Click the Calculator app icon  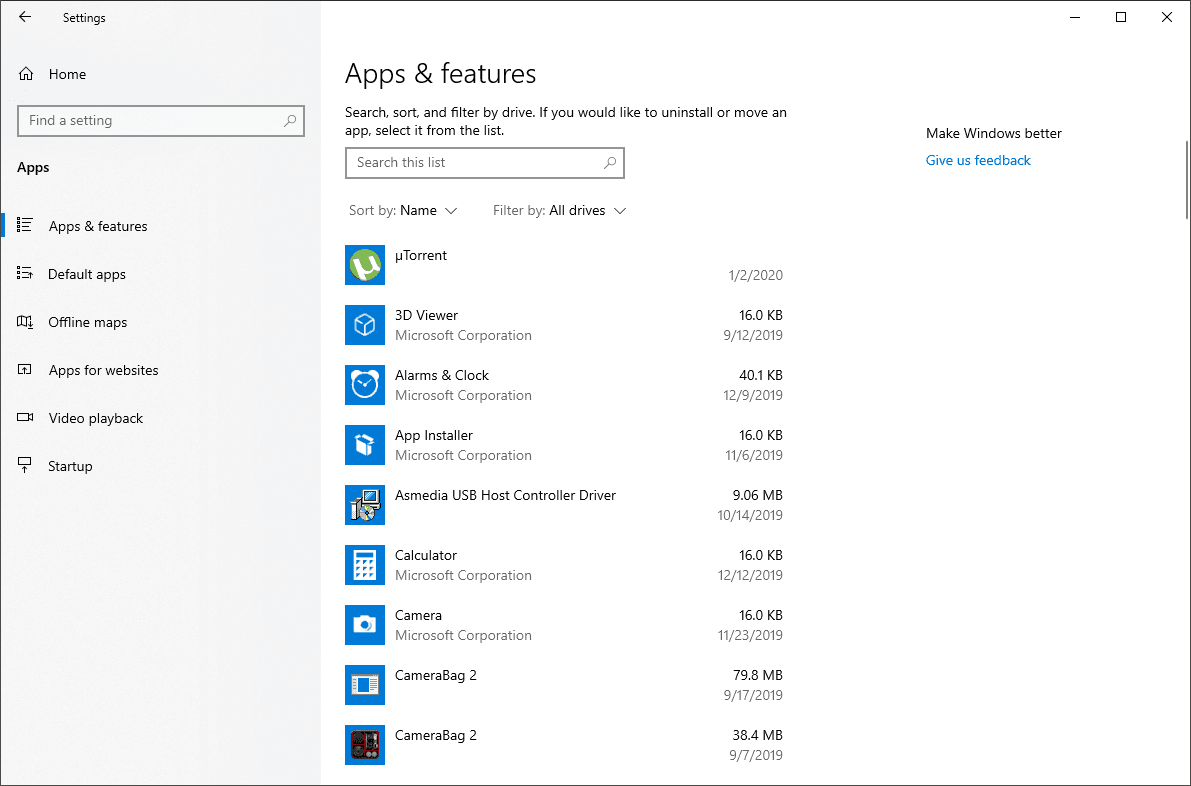click(x=365, y=565)
